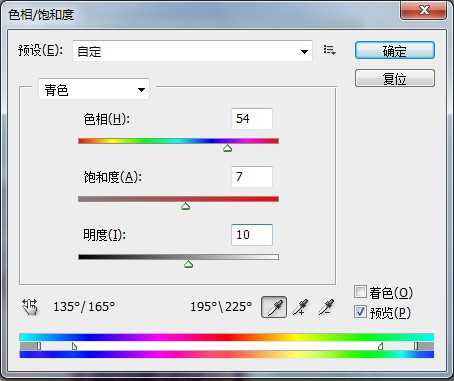Click the 195°\225° range text
This screenshot has height=381, width=454.
[x=221, y=306]
